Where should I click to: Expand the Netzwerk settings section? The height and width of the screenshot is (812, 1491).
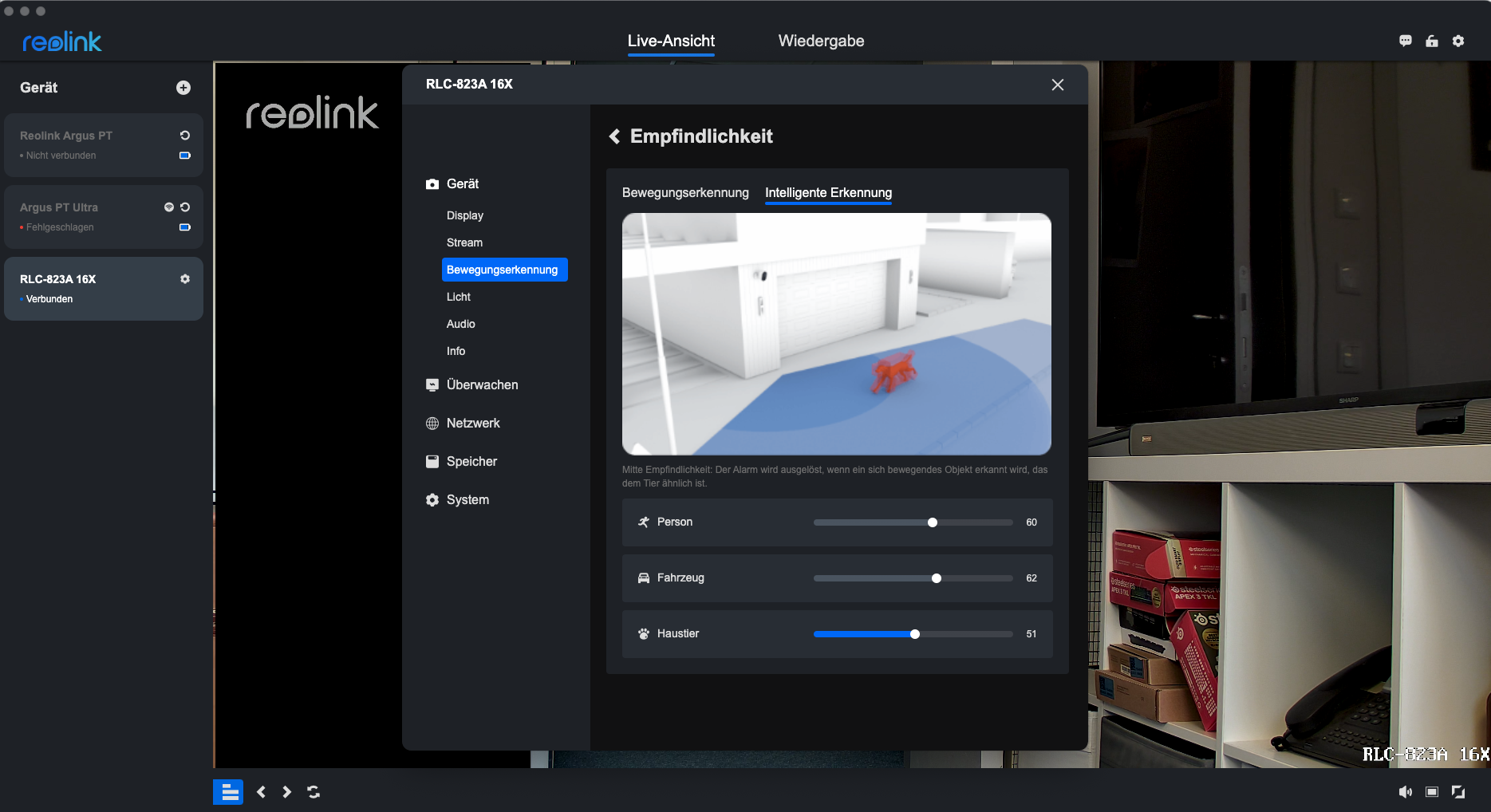(x=473, y=423)
